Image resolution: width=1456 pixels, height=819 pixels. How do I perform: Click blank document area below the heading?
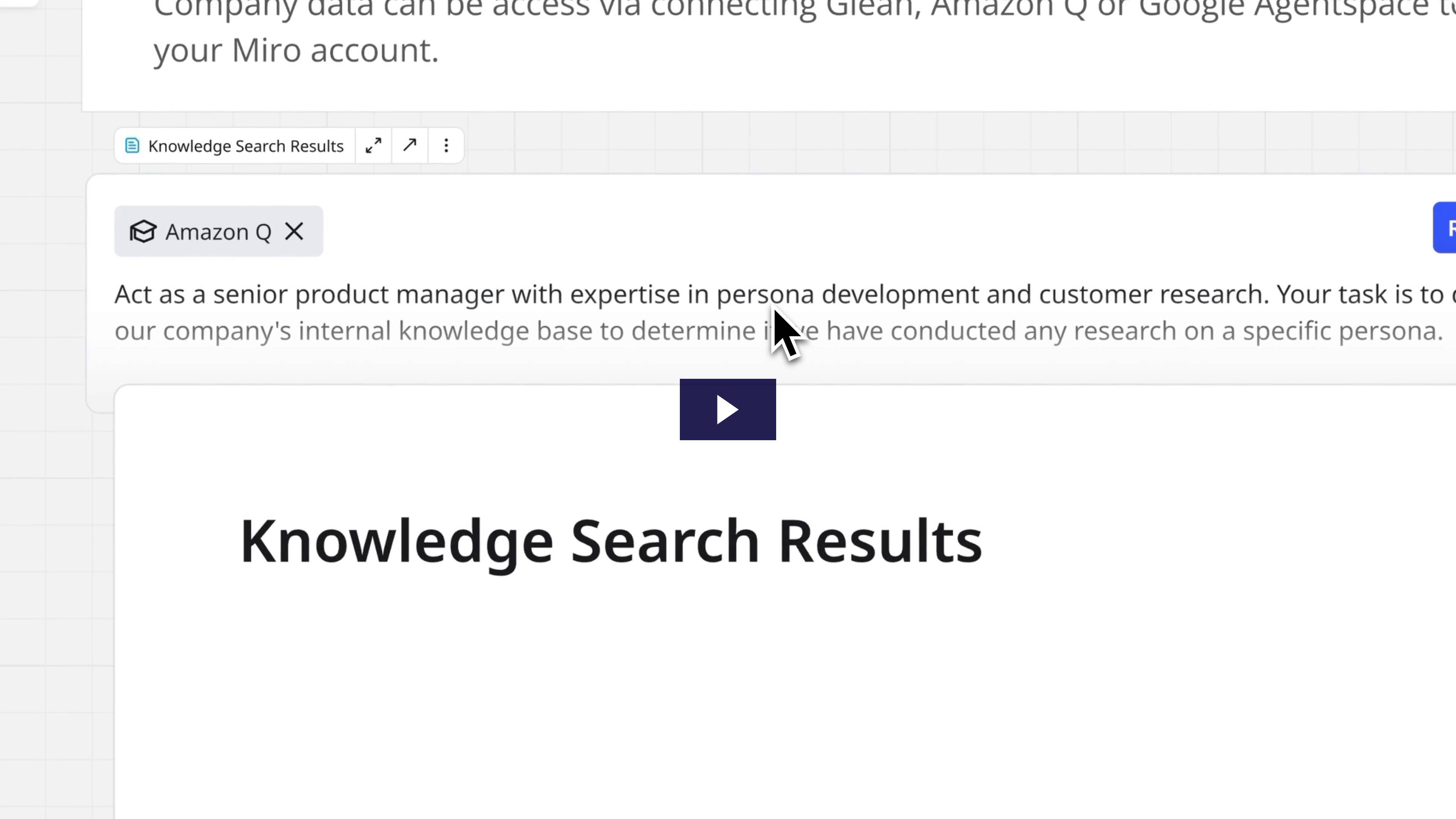[622, 706]
